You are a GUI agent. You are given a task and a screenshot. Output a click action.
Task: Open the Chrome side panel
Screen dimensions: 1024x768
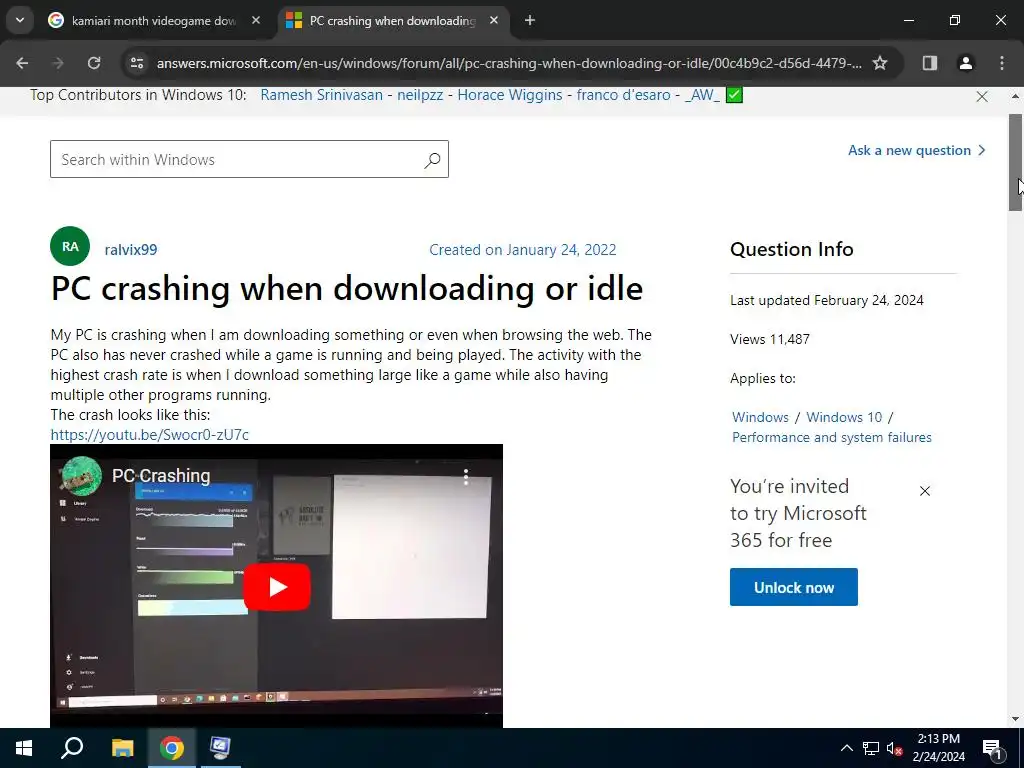930,63
